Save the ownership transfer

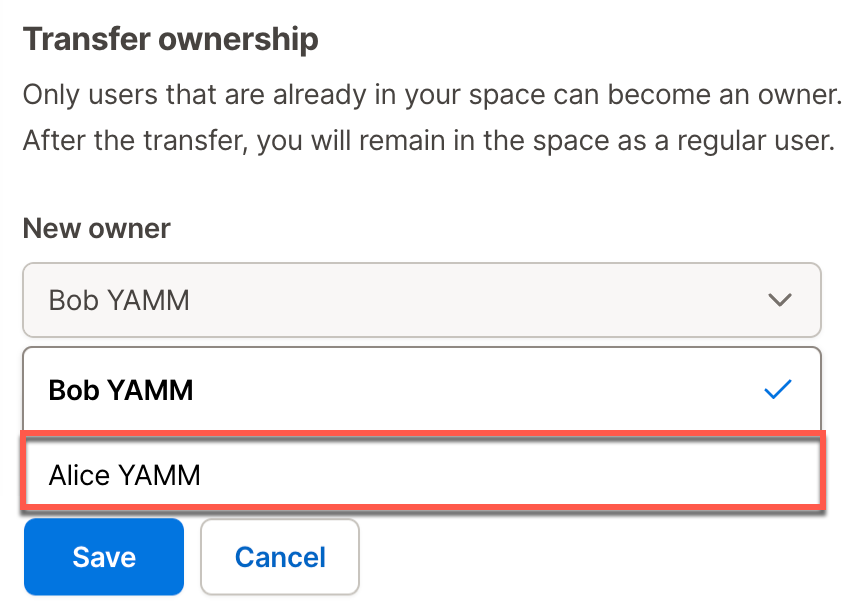pos(104,556)
